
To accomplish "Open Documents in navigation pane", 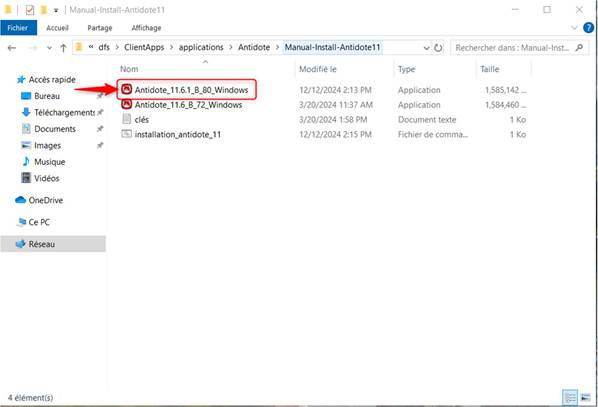I will pyautogui.click(x=55, y=129).
